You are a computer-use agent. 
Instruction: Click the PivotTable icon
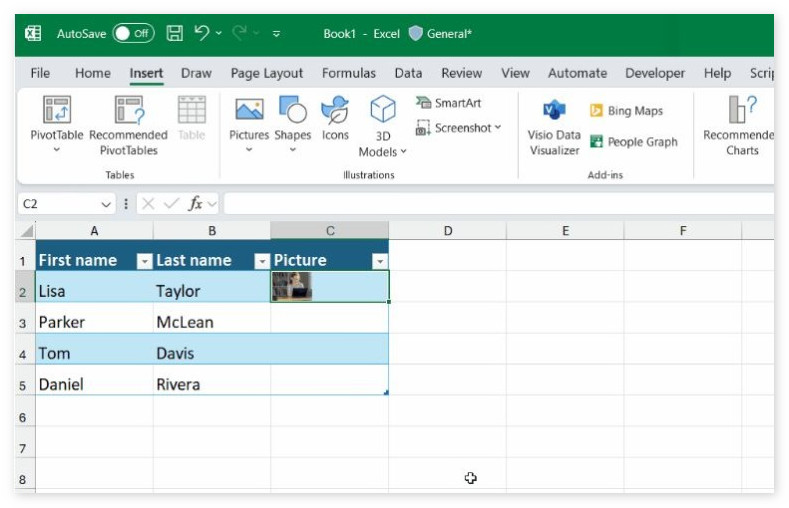tap(56, 110)
